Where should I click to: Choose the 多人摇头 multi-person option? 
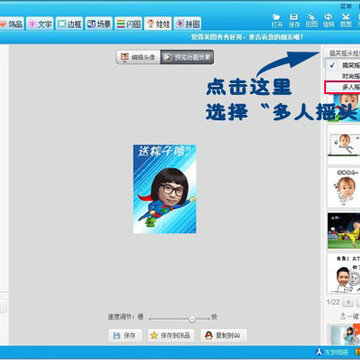(x=342, y=87)
